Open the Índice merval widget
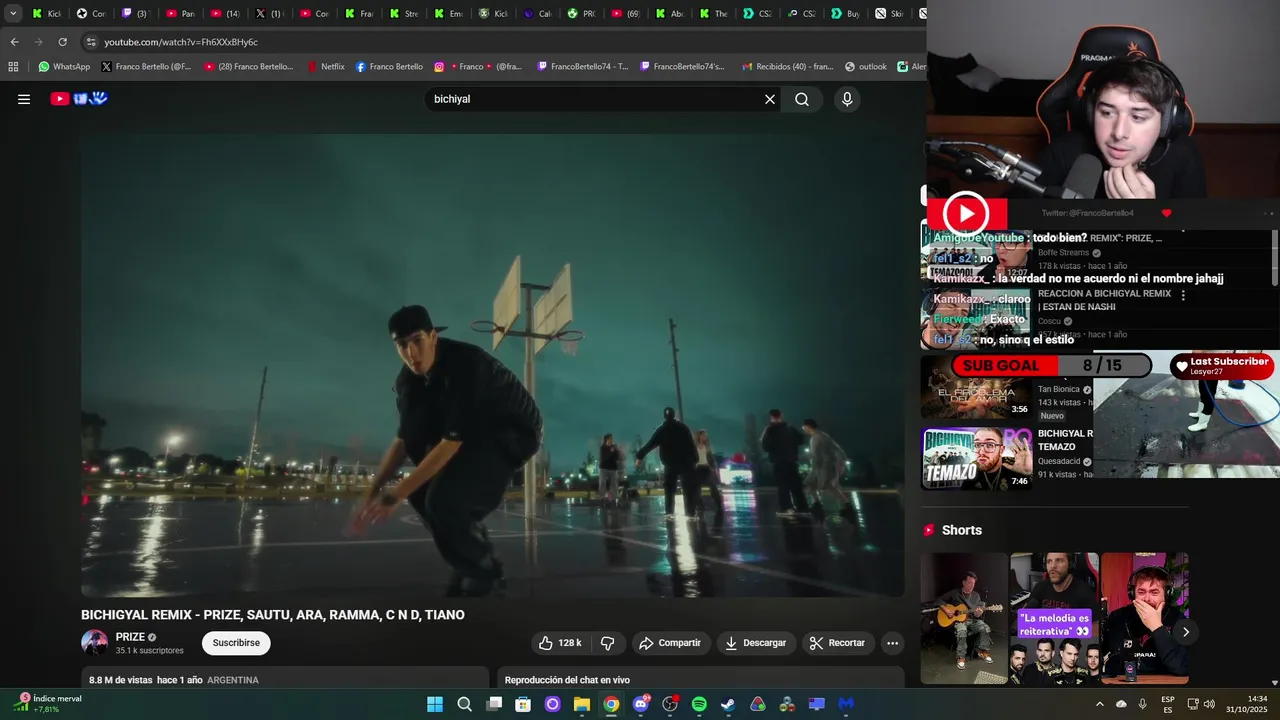The width and height of the screenshot is (1280, 720). tap(48, 704)
